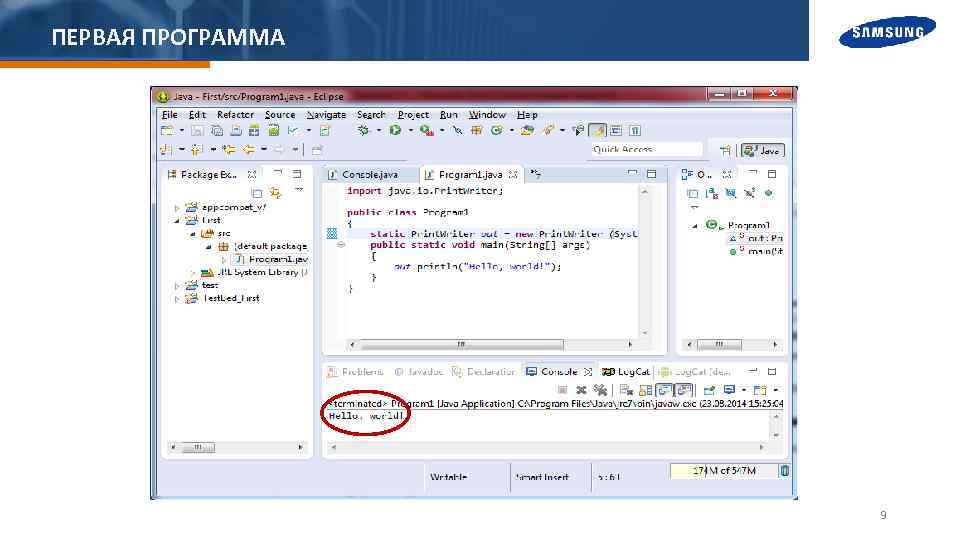Click the New Java Class green C icon

pyautogui.click(x=497, y=130)
